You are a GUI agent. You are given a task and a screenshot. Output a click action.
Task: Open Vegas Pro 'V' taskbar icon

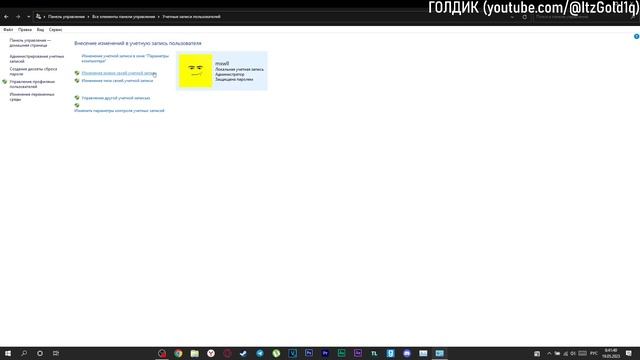(x=293, y=353)
